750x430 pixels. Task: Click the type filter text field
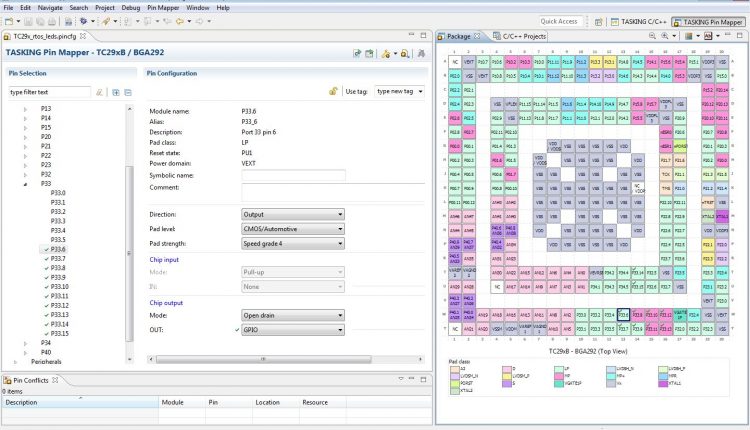coord(49,92)
